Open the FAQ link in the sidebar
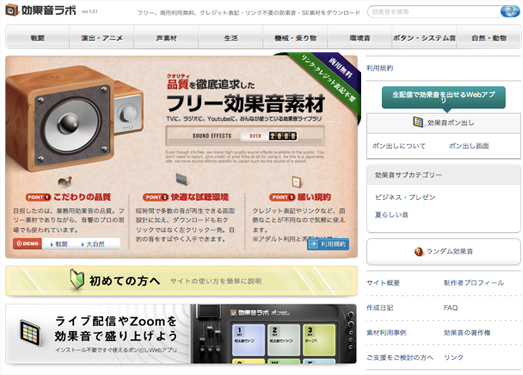The height and width of the screenshot is (375, 523). click(x=451, y=308)
